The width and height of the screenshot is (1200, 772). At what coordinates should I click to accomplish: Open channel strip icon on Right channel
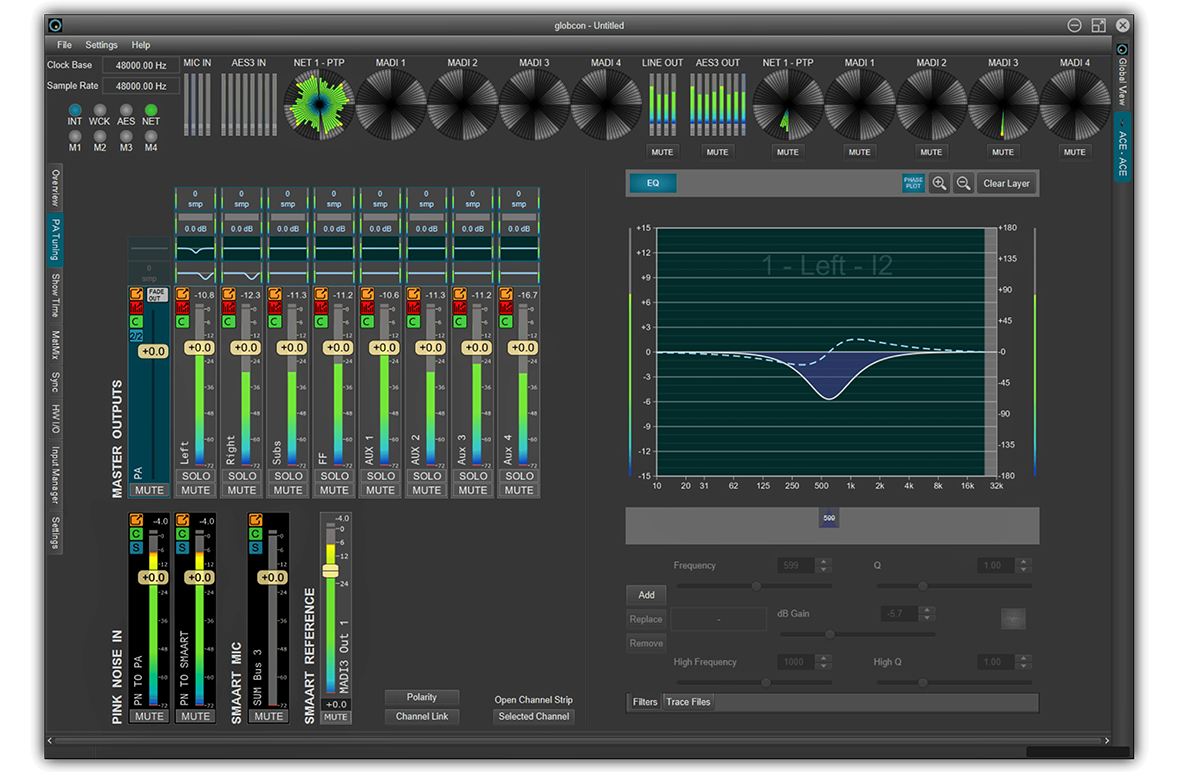[228, 294]
